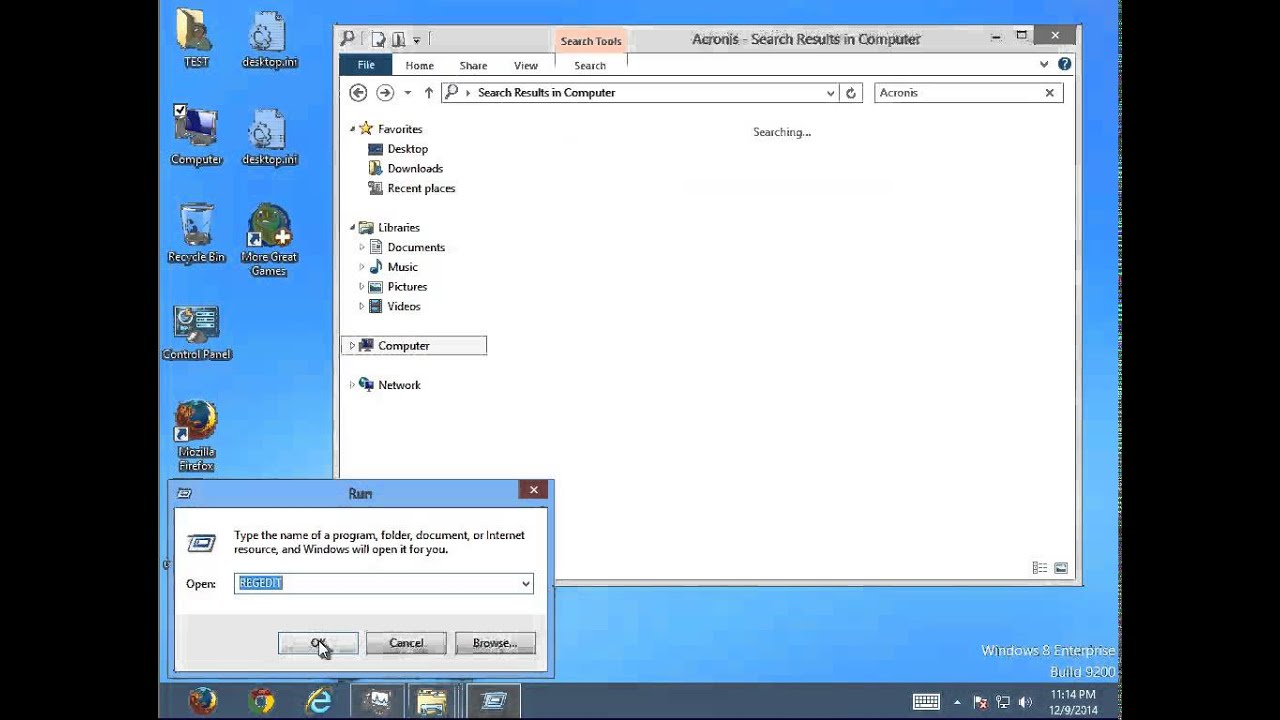
Task: Expand the Documents library node
Action: coord(362,247)
